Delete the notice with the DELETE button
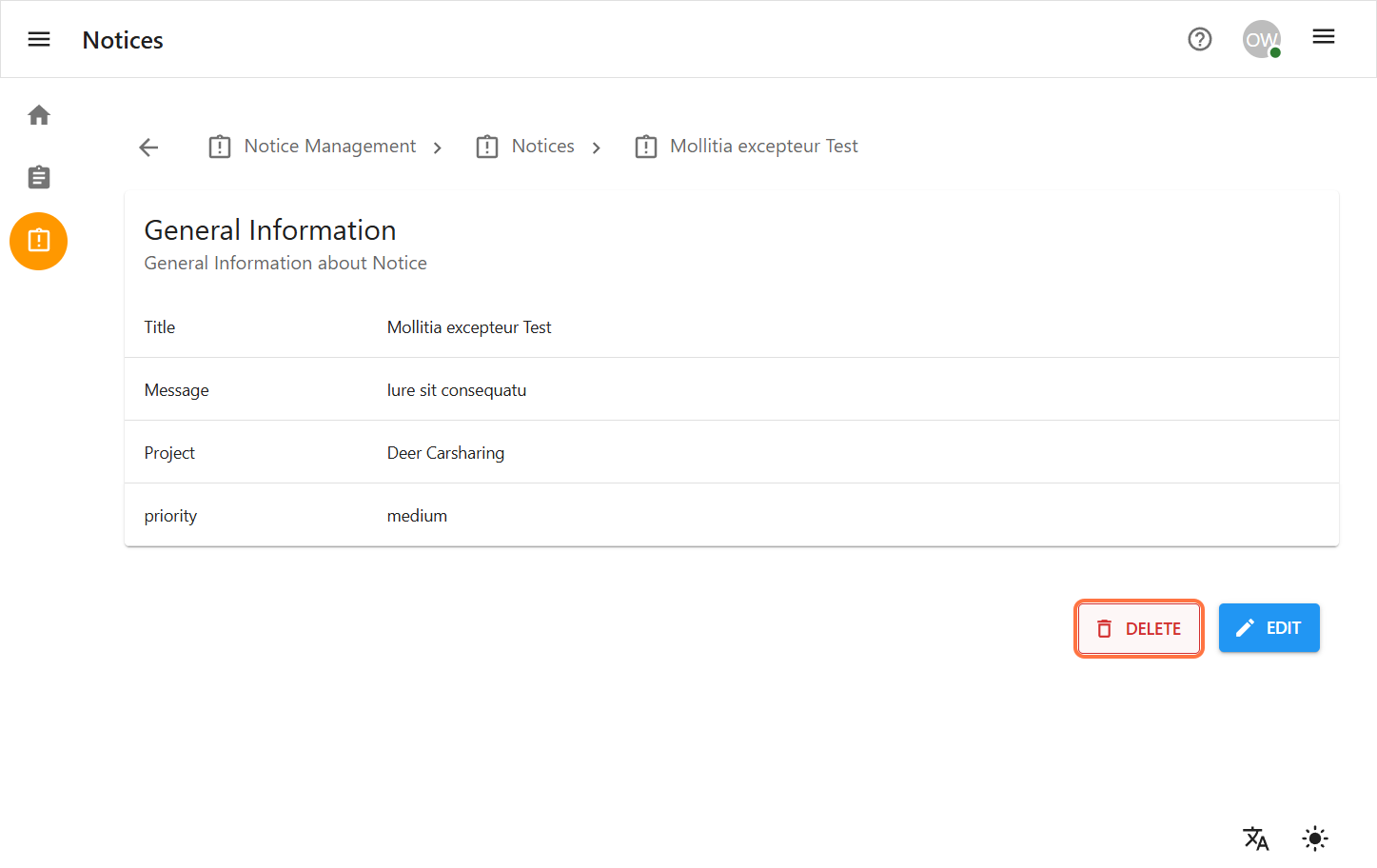The height and width of the screenshot is (868, 1377). [x=1138, y=628]
